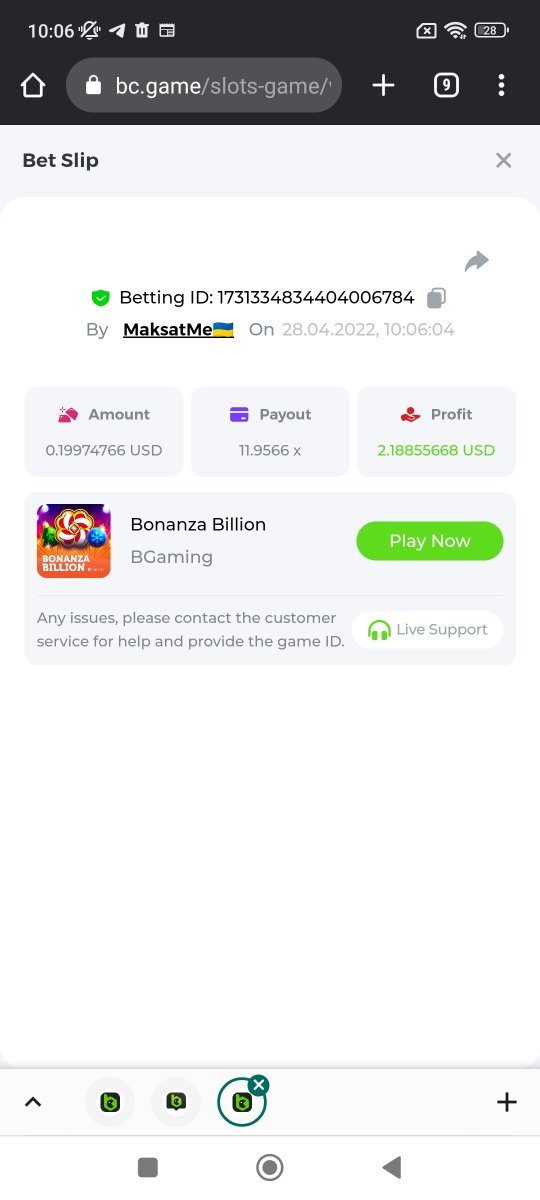Open the browser three-dot menu
Screen dimensions: 540x1200
502,86
